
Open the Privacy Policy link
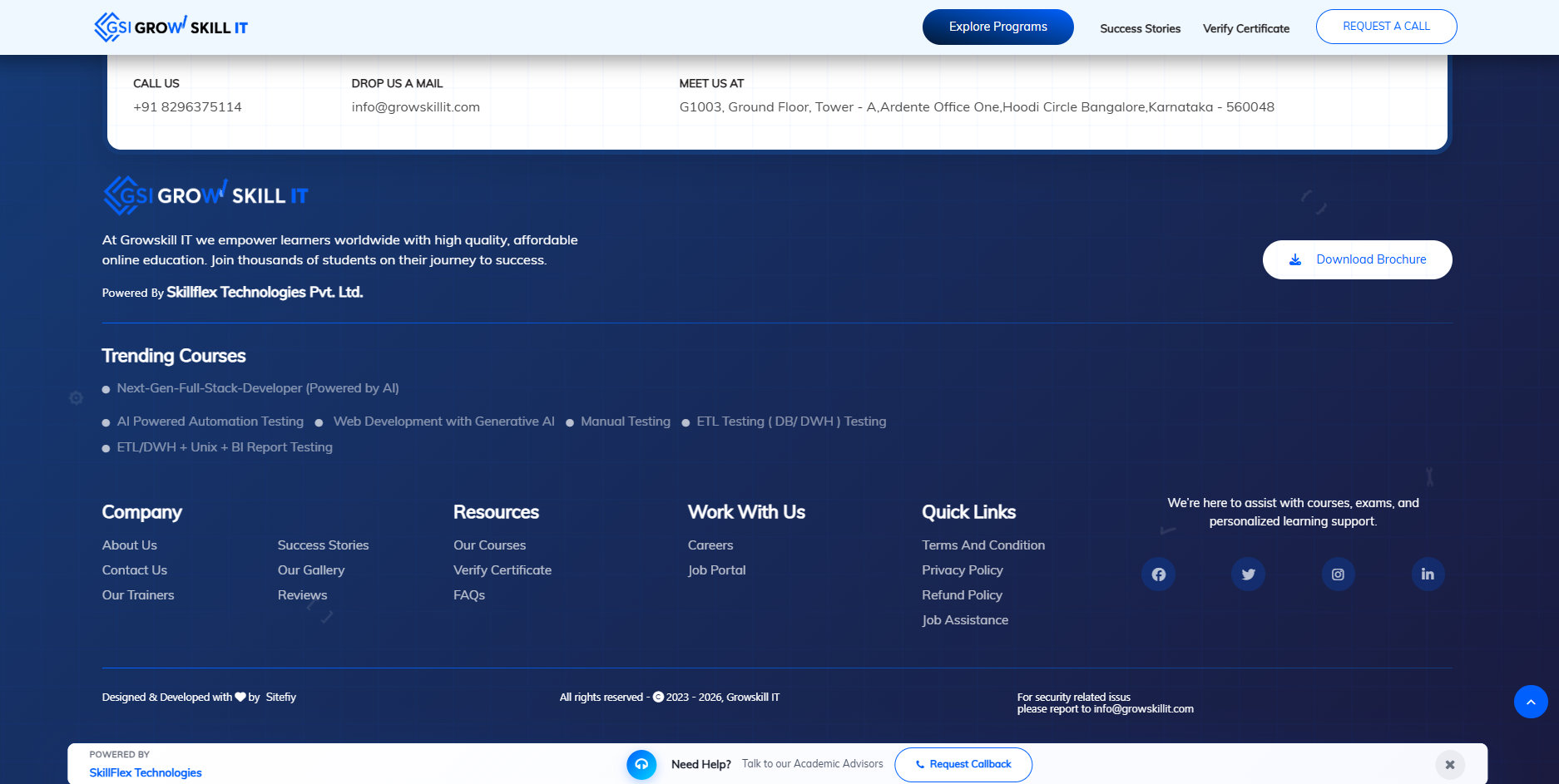pos(962,570)
